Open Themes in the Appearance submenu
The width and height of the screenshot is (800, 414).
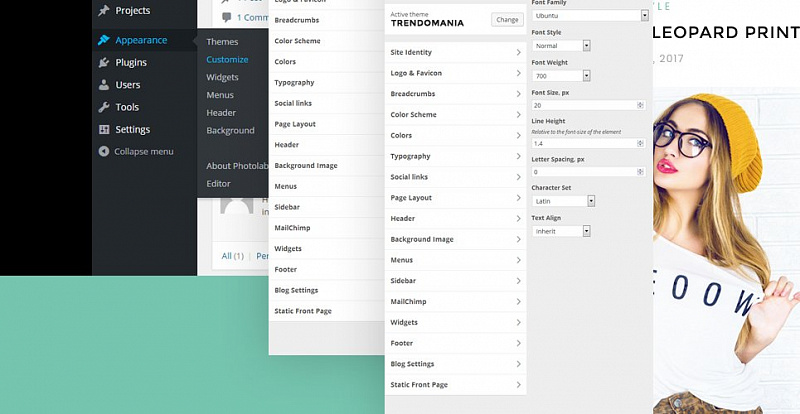pyautogui.click(x=222, y=42)
